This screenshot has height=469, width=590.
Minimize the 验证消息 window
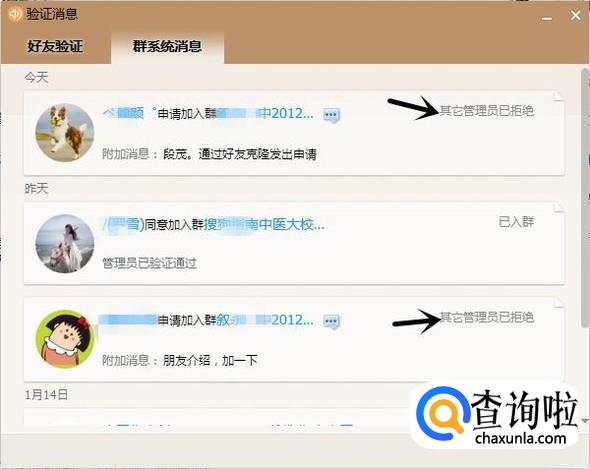point(547,17)
